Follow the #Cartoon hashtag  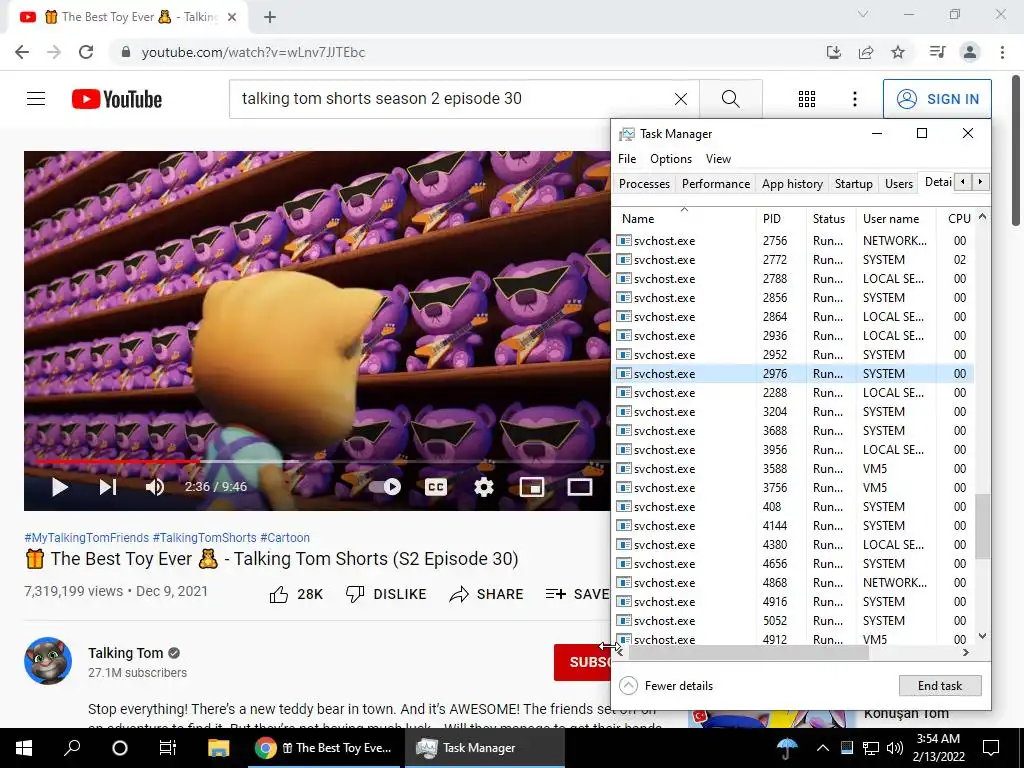click(x=285, y=537)
